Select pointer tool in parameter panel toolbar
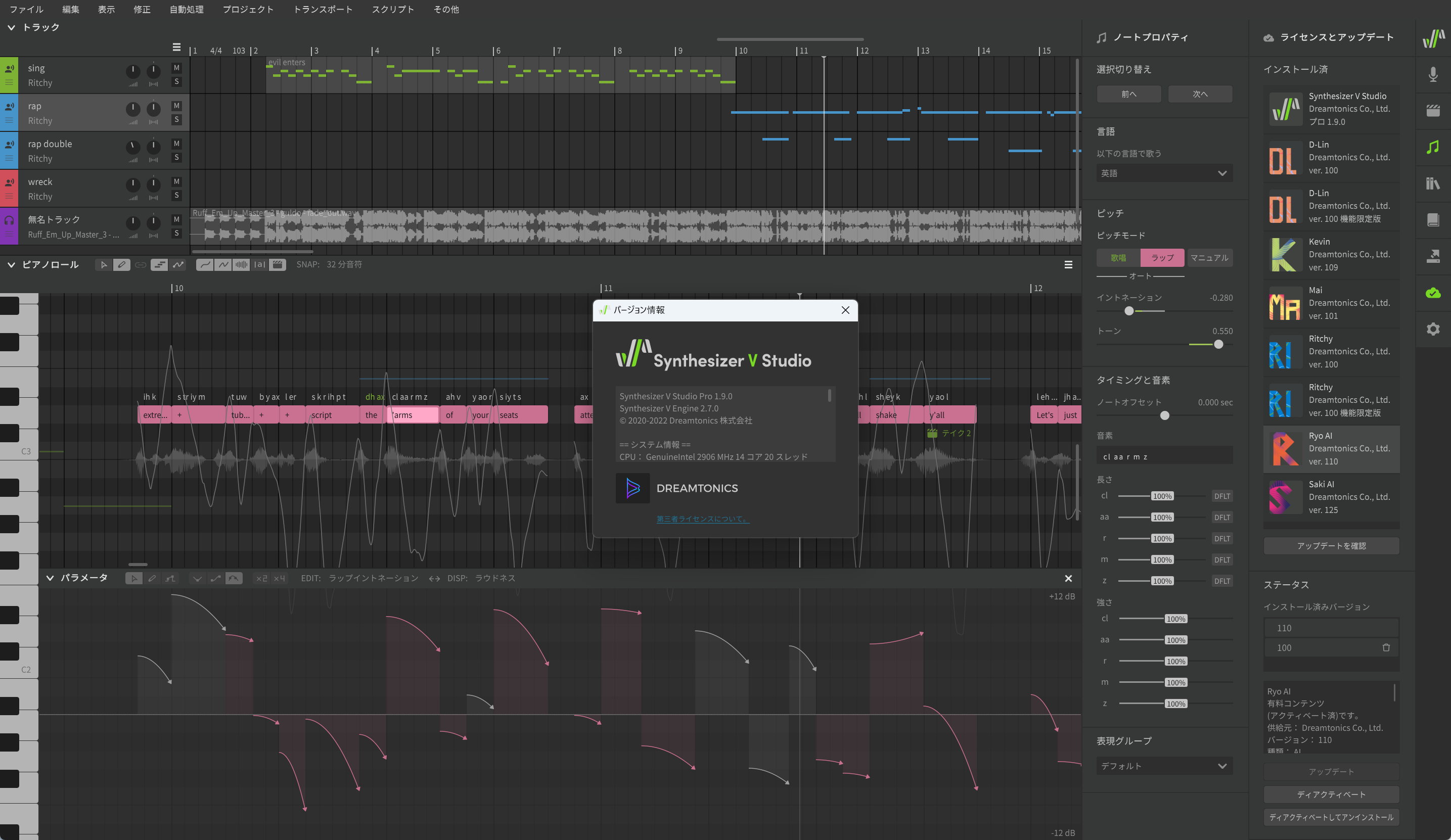1451x840 pixels. click(134, 578)
